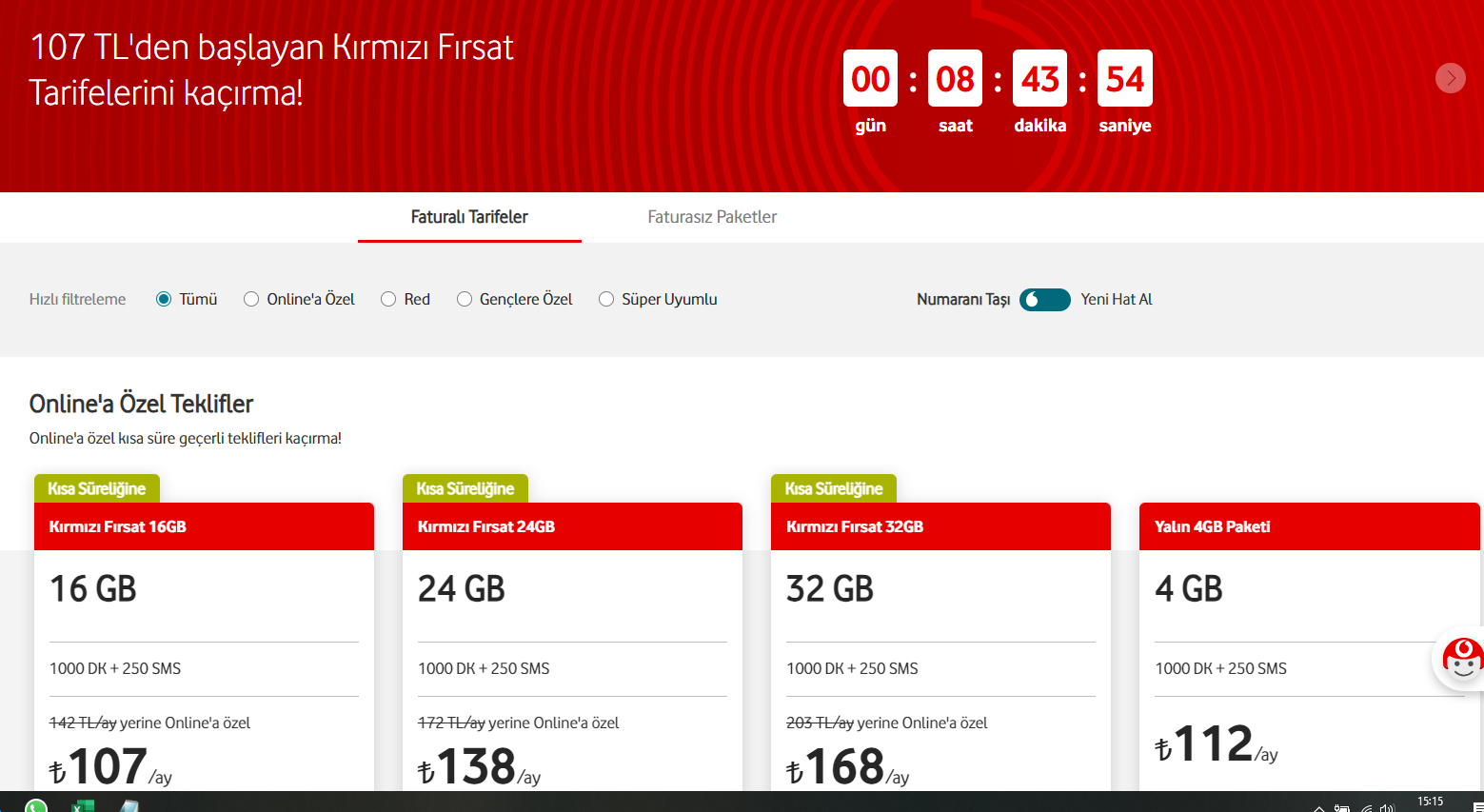Click Kısa Süreliğine badge on 32GB card

click(834, 488)
